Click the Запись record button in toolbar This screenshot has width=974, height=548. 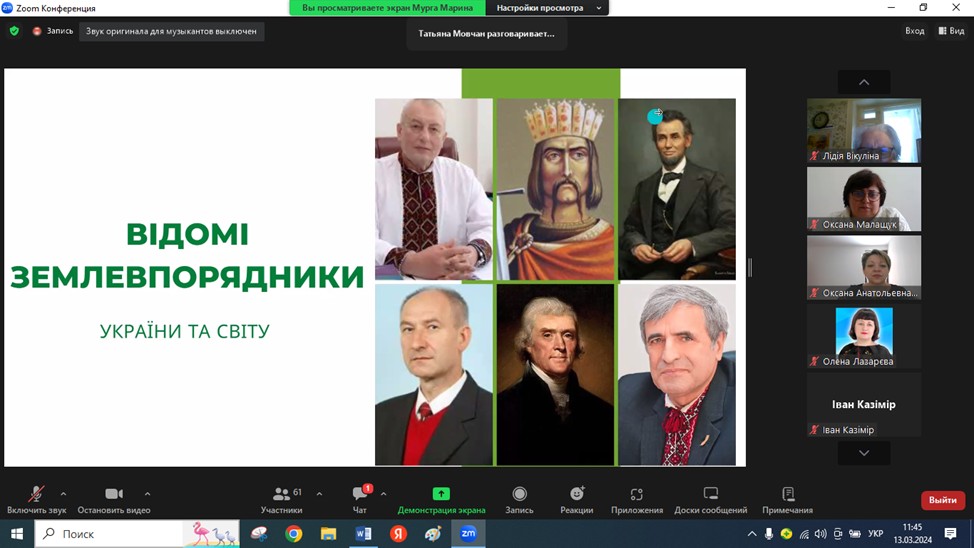click(519, 500)
